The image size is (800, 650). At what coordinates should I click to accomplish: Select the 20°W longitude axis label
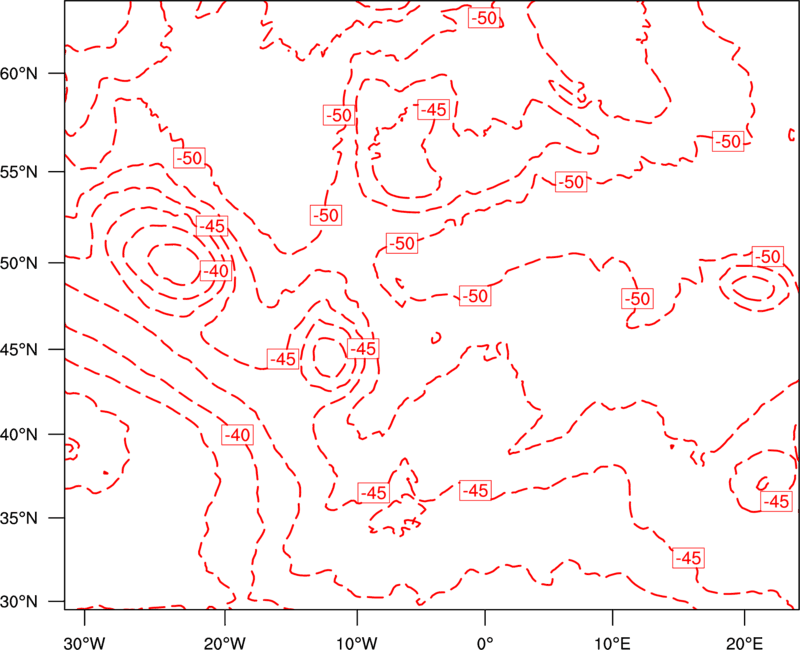(225, 643)
